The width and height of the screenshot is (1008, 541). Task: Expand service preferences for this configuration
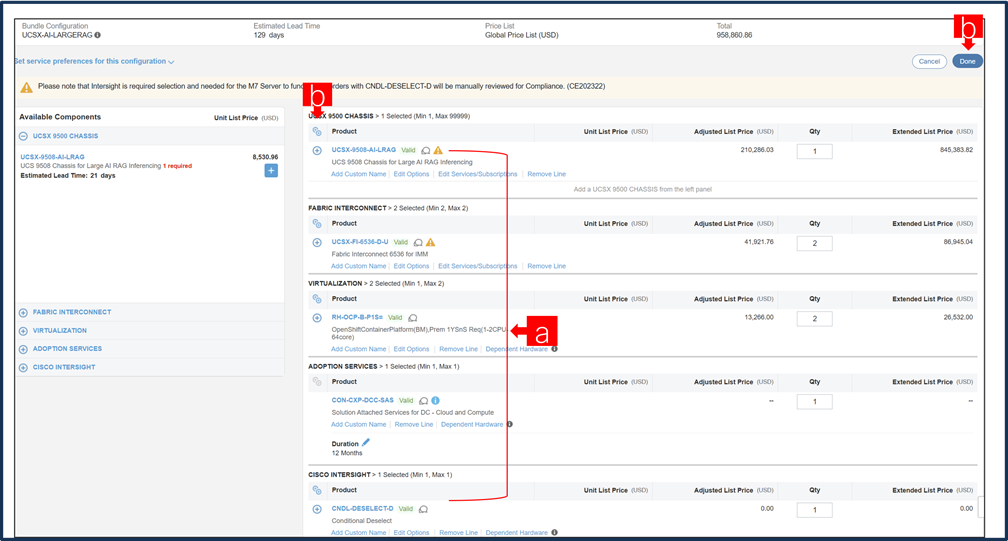94,62
